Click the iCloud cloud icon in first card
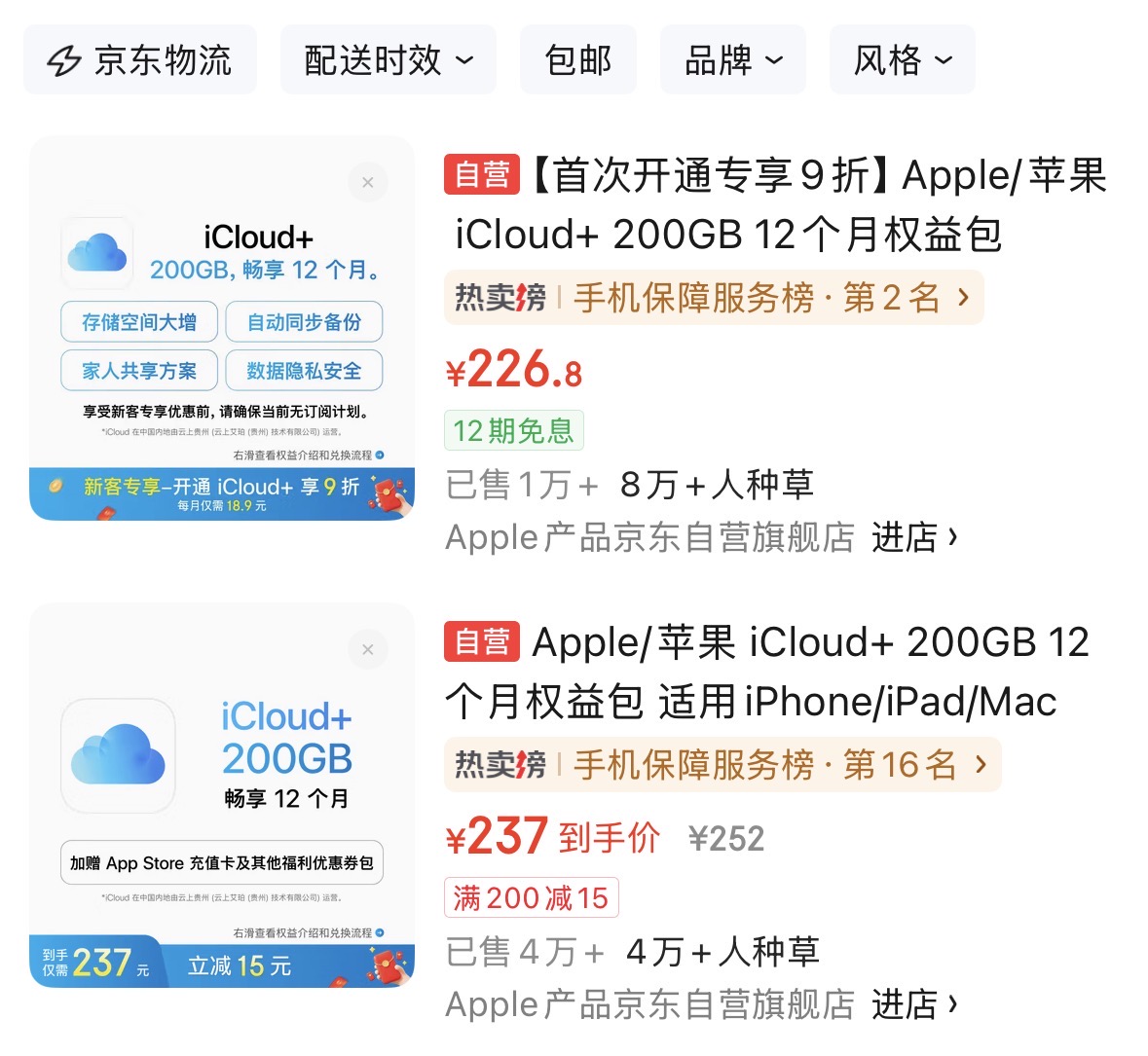The image size is (1148, 1056). pyautogui.click(x=97, y=252)
